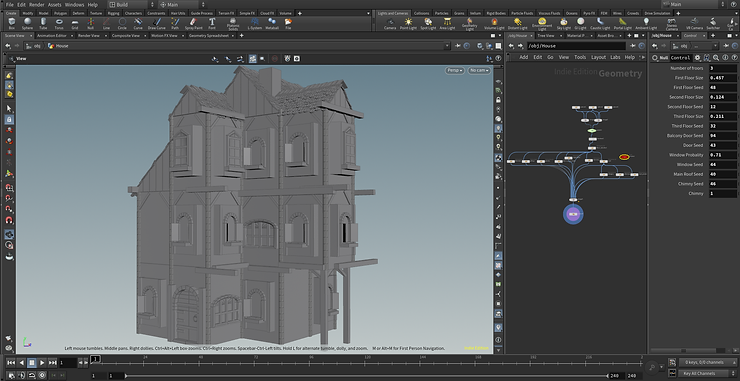Open the Persp viewport dropdown
The image size is (740, 381).
pyautogui.click(x=454, y=70)
